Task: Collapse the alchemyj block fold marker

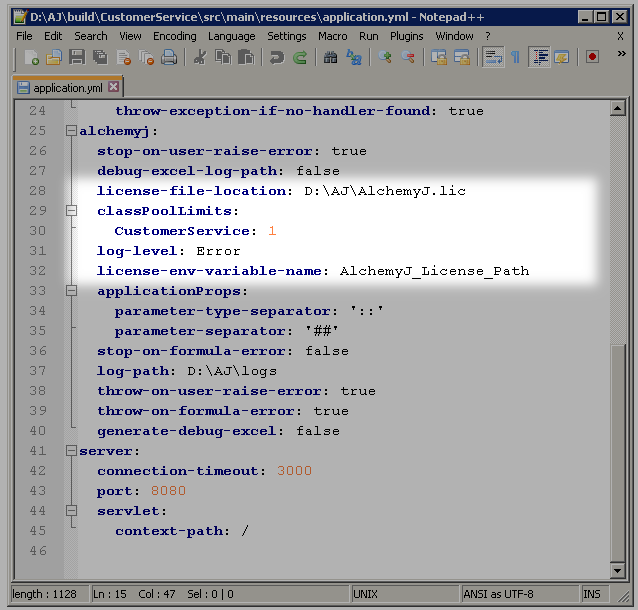Action: coord(70,131)
